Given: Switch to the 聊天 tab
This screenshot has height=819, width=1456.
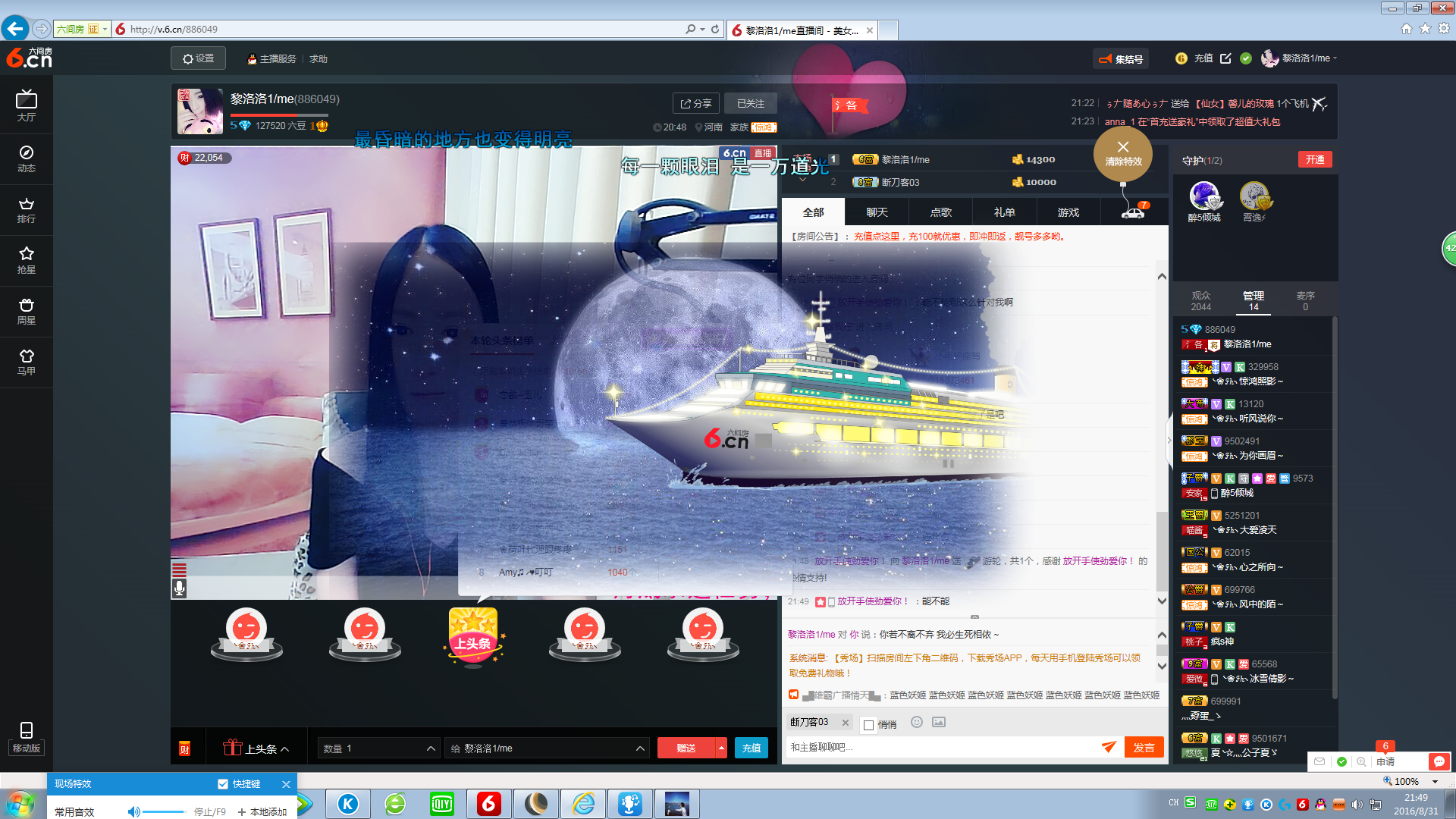Looking at the screenshot, I should (x=877, y=212).
